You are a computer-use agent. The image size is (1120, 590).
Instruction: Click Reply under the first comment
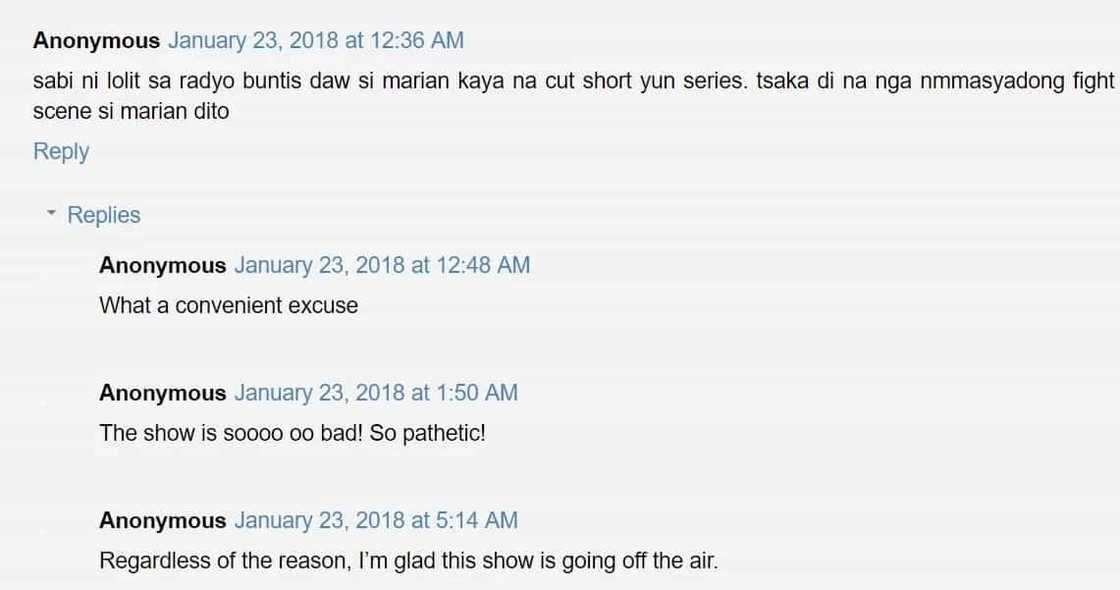tap(61, 151)
